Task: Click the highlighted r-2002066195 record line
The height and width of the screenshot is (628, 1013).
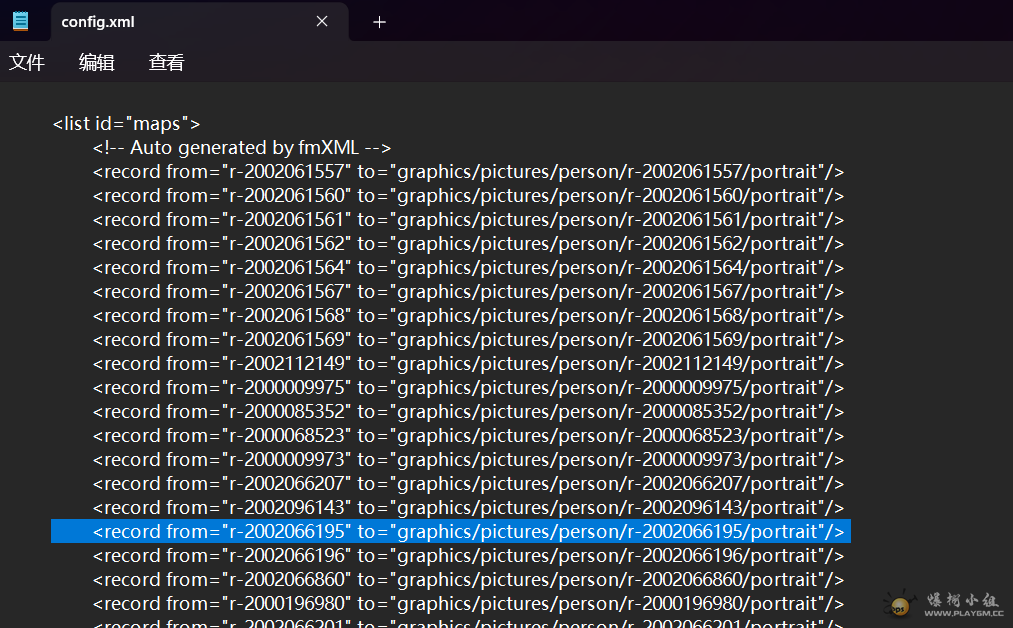Action: point(468,532)
